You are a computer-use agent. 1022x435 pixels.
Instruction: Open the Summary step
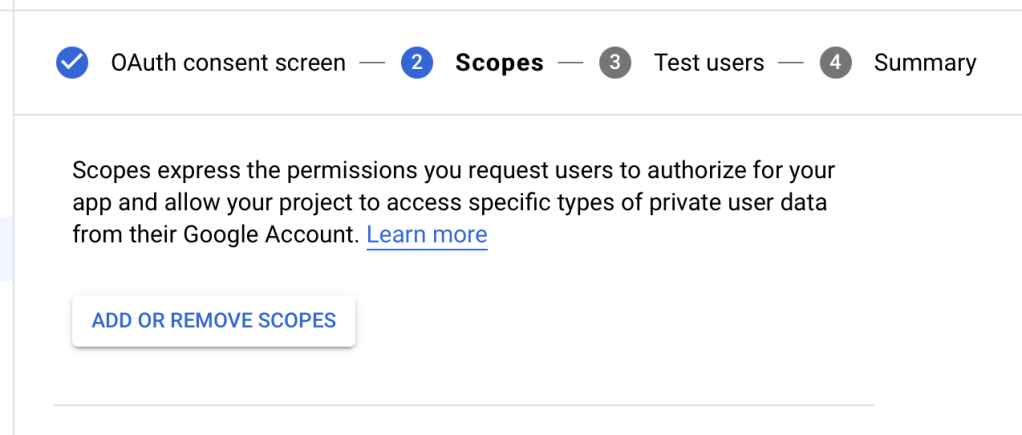point(925,63)
